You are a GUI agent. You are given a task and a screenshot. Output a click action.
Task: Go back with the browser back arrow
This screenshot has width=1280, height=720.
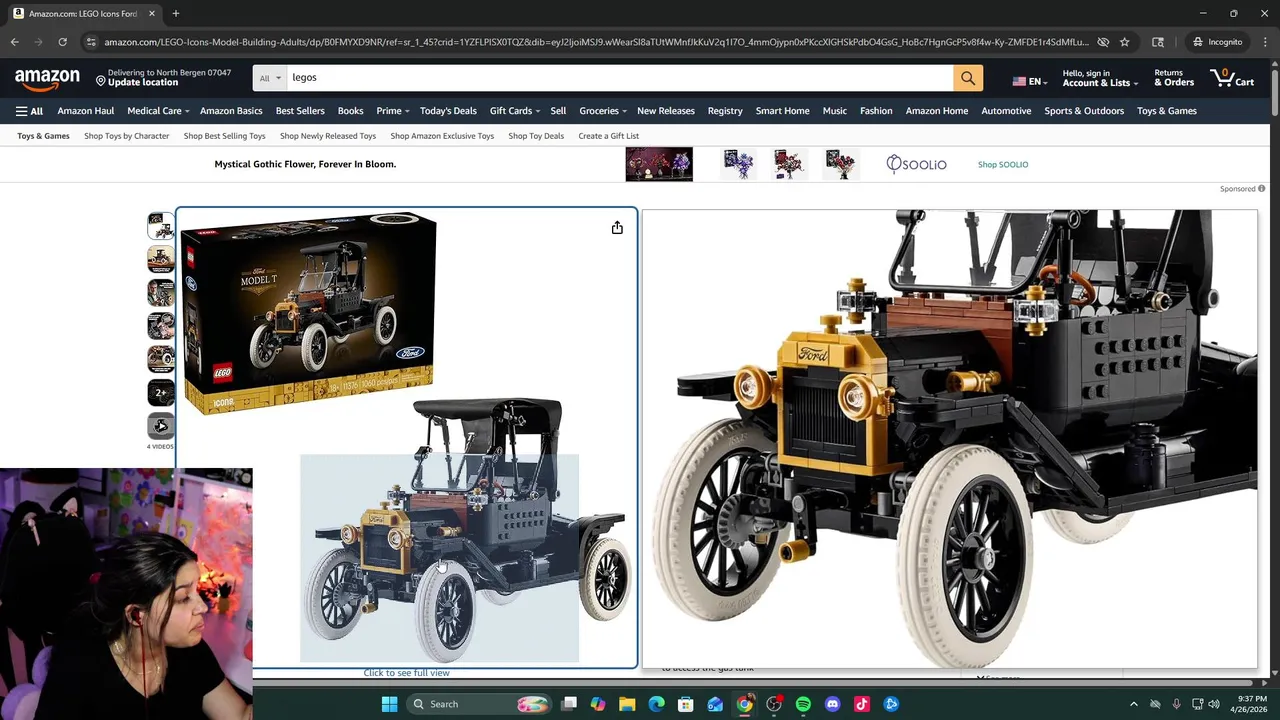(14, 42)
